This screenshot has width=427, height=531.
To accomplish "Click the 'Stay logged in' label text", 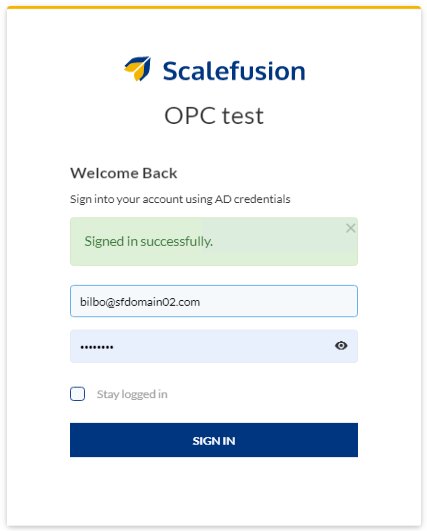I will point(132,394).
